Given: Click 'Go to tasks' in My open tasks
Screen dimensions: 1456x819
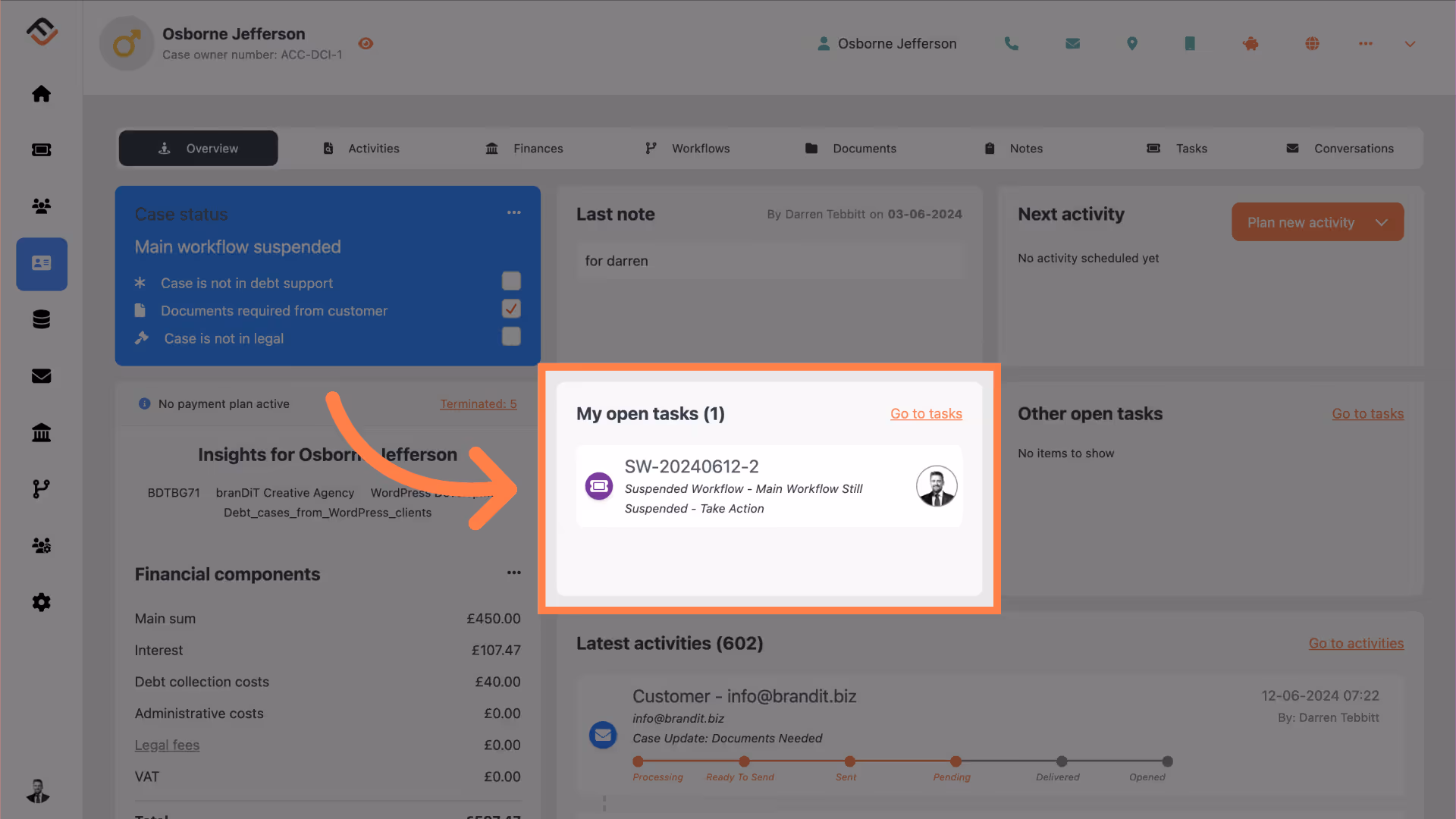Looking at the screenshot, I should point(926,414).
